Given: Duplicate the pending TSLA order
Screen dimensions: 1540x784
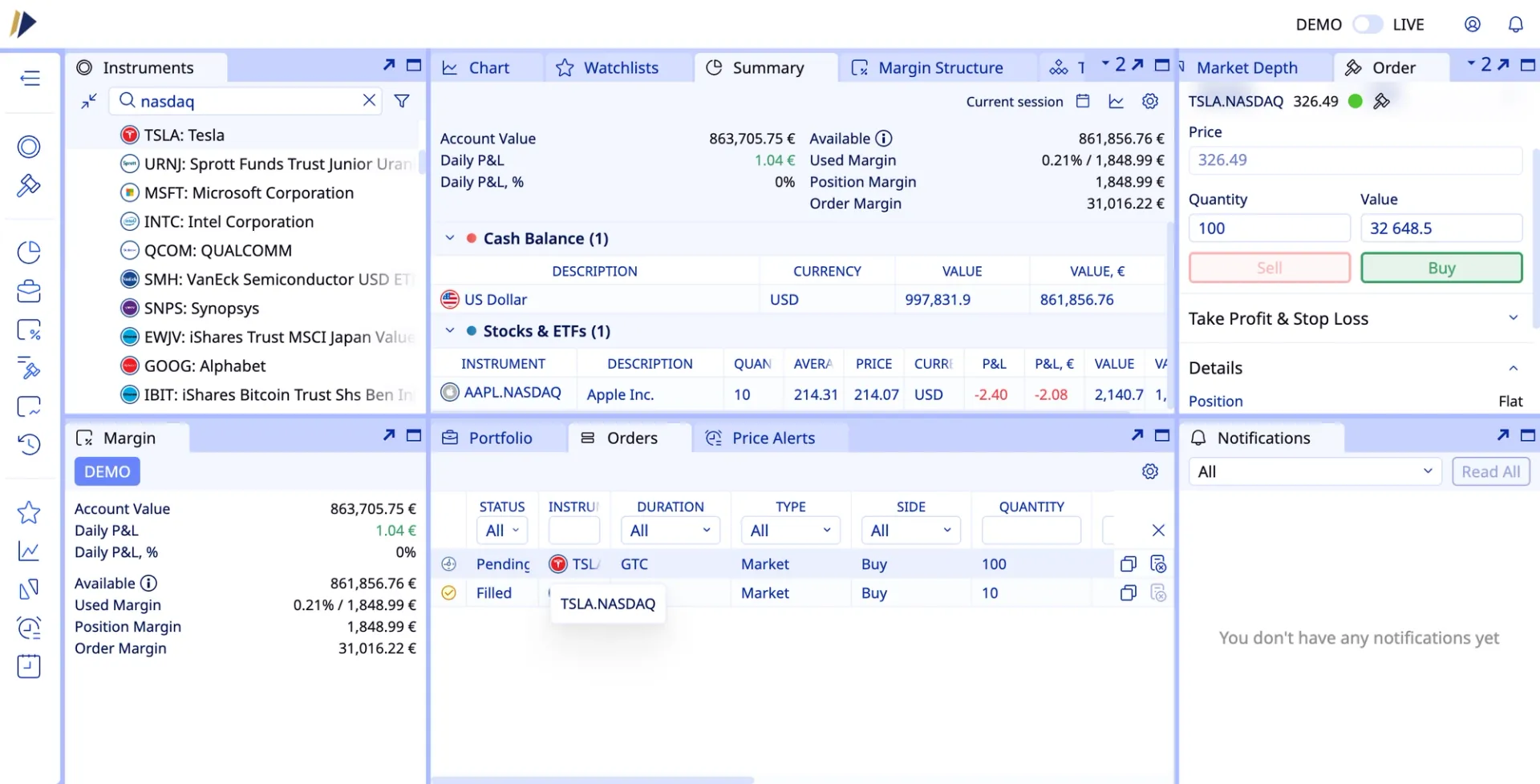Looking at the screenshot, I should tap(1128, 564).
